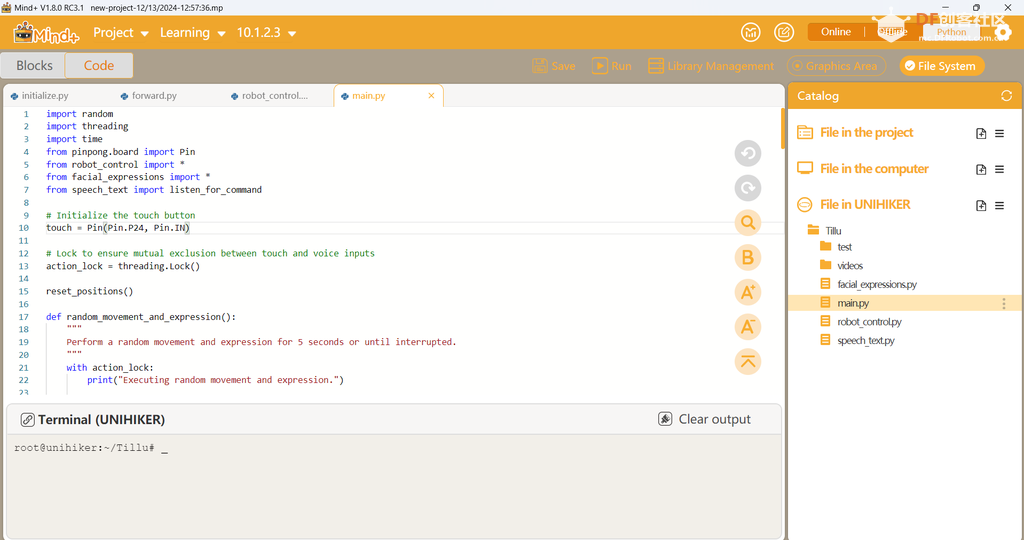This screenshot has width=1024, height=540.
Task: Switch to Online mode
Action: pos(836,32)
